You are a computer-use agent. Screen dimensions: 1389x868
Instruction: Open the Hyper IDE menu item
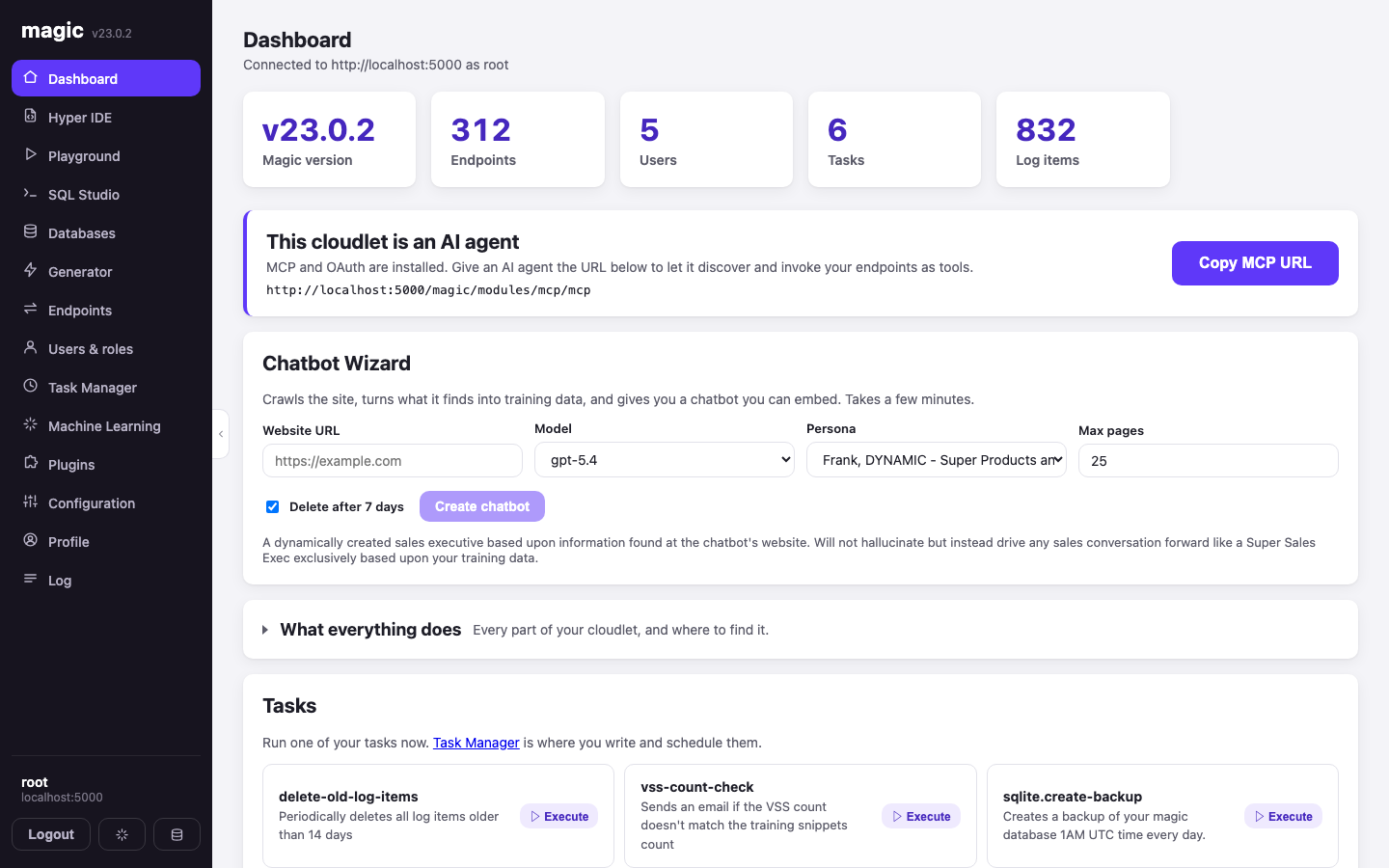(106, 117)
